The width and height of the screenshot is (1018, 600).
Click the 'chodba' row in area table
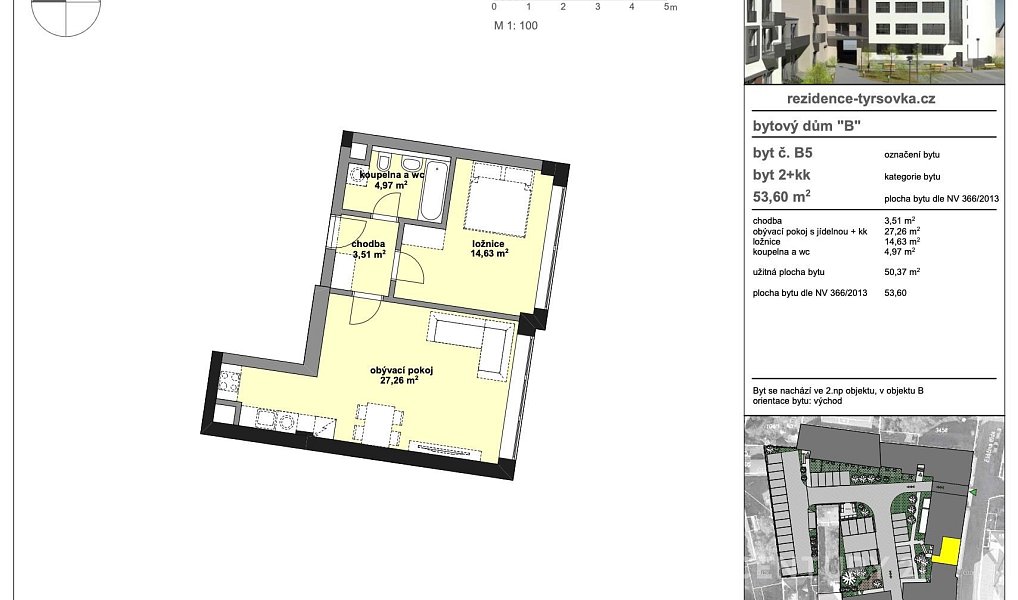click(834, 221)
